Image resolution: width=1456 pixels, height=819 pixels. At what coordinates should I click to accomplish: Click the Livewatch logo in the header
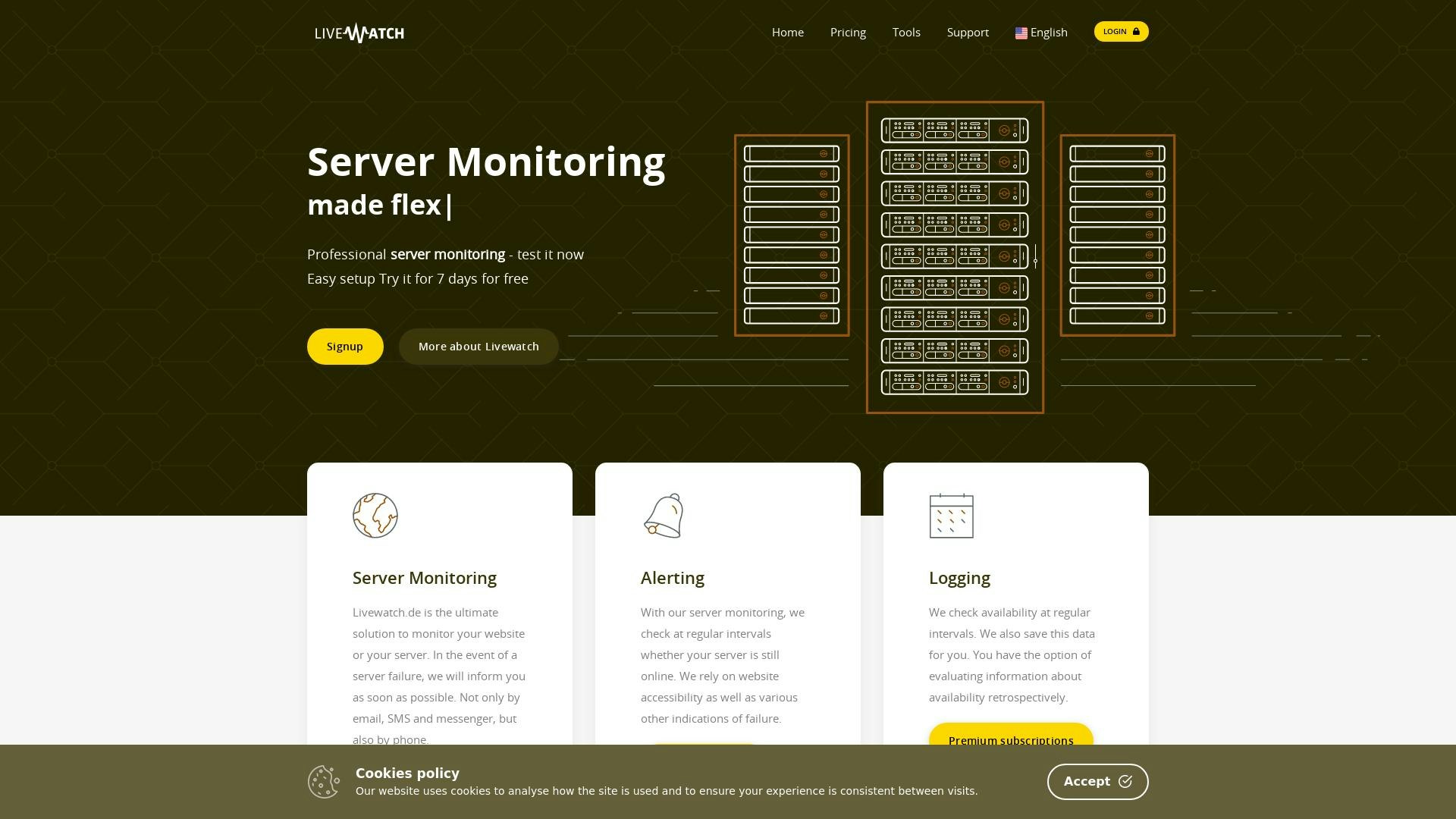(x=359, y=33)
